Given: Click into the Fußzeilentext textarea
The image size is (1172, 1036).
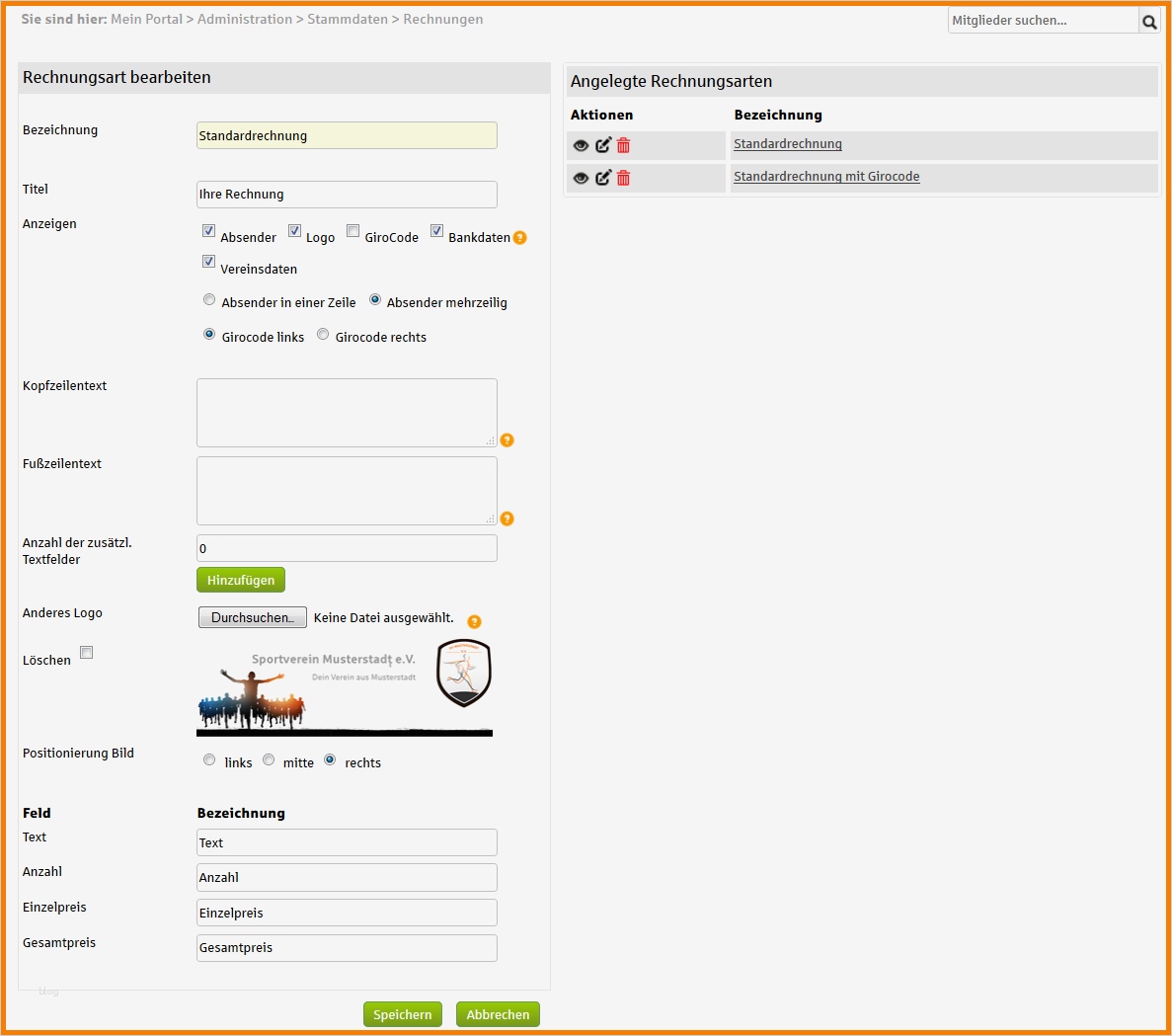Looking at the screenshot, I should point(347,491).
